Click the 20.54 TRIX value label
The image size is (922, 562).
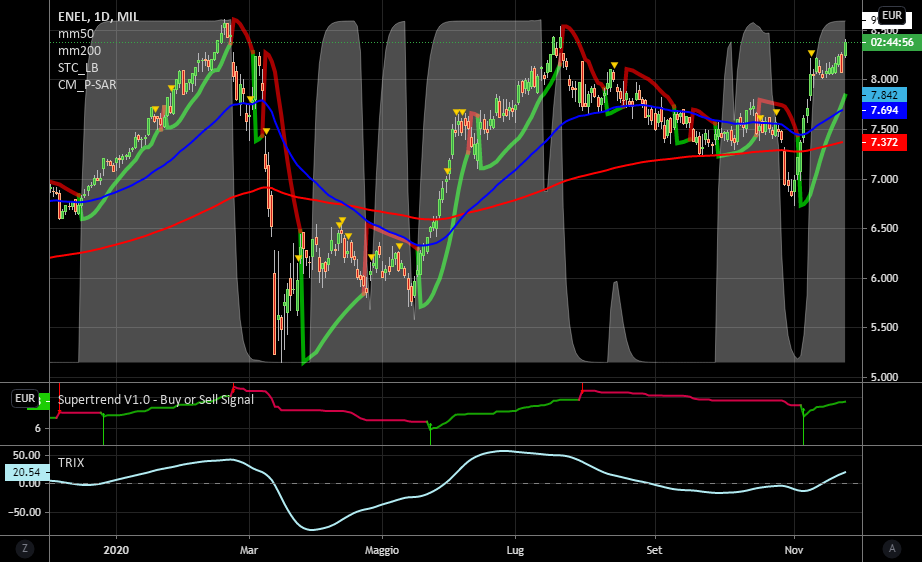[27, 472]
